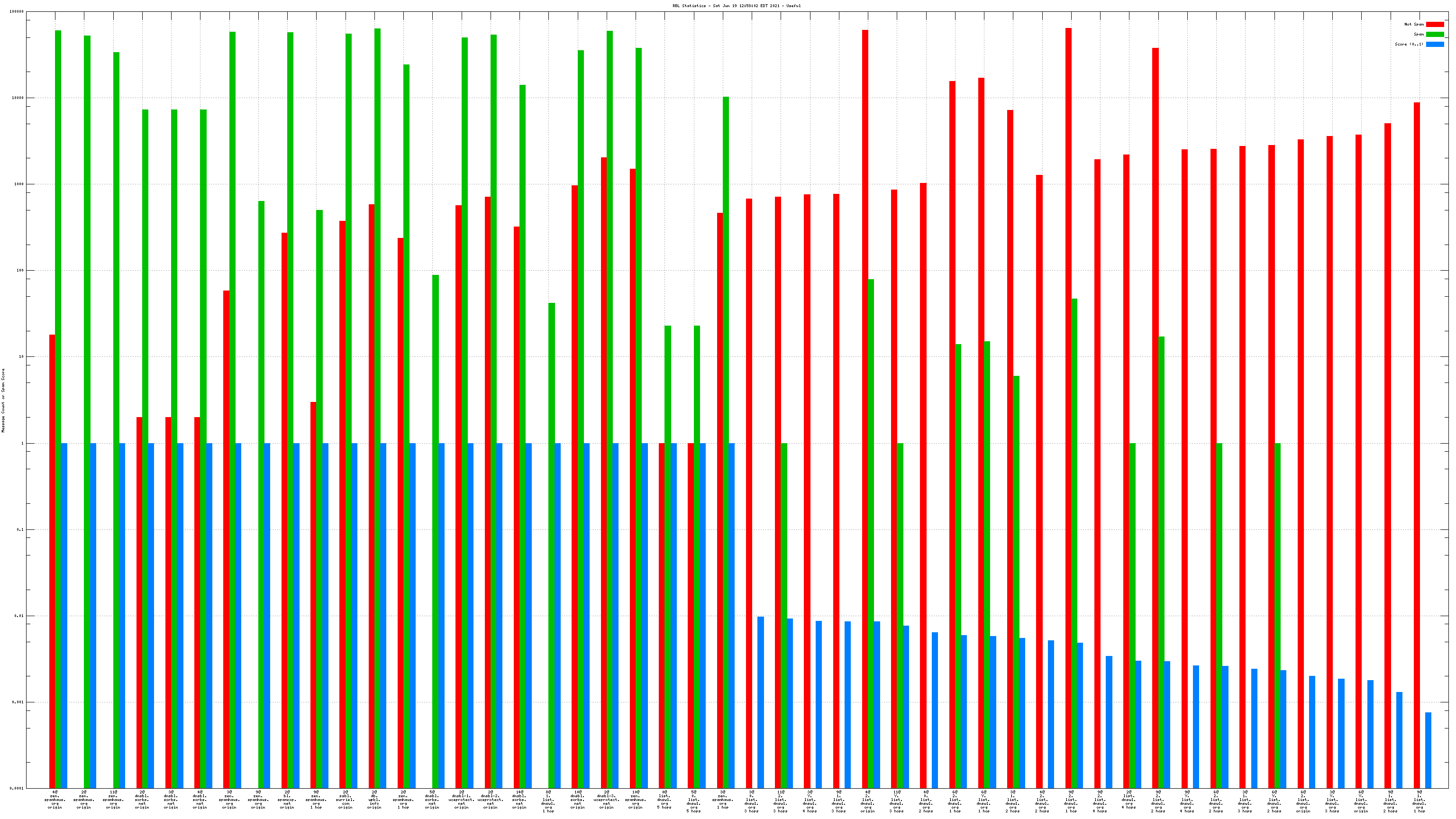The width and height of the screenshot is (1456, 819).
Task: Click the db.wpbl.info x-axis label
Action: point(374,800)
